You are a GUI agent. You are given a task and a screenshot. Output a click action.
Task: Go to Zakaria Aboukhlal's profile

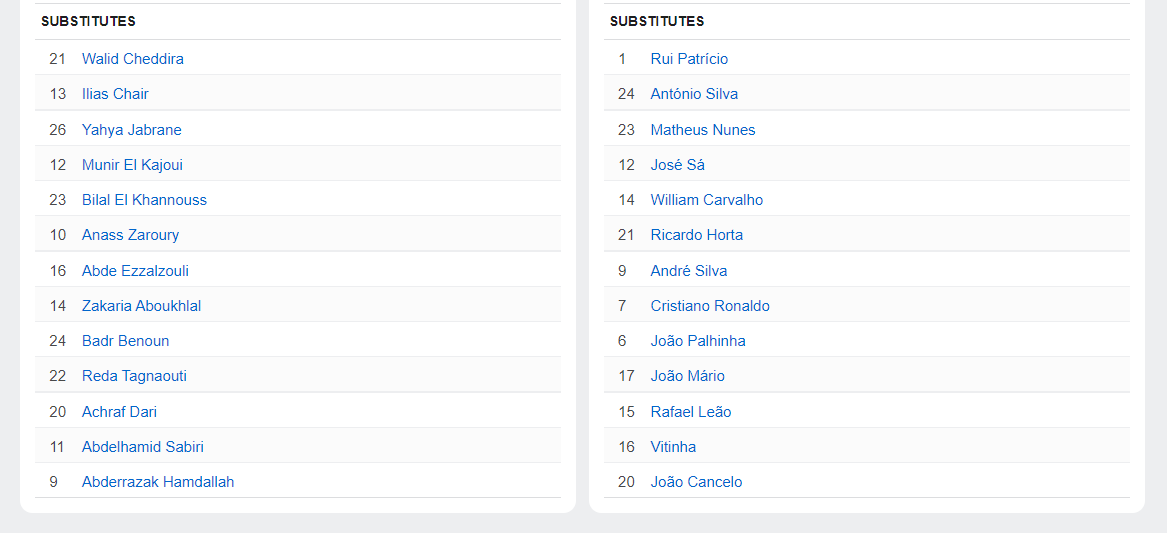click(x=141, y=306)
